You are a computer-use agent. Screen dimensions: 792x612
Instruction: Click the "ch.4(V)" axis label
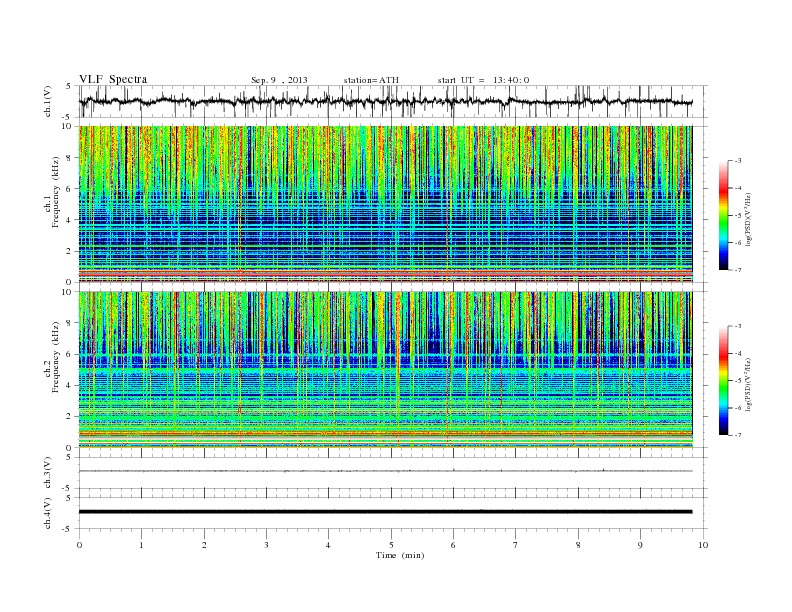48,515
